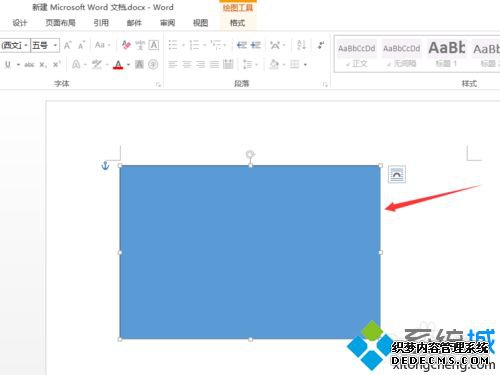Viewport: 500px width, 375px height.
Task: Click the rectangle's left-middle sizing handle
Action: 120,252
